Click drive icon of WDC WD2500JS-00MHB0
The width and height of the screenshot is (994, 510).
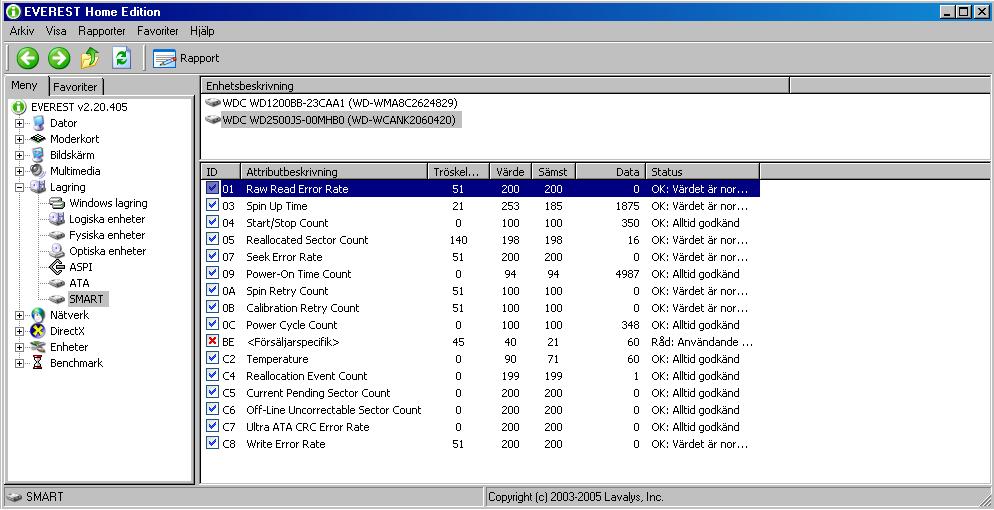pos(213,120)
